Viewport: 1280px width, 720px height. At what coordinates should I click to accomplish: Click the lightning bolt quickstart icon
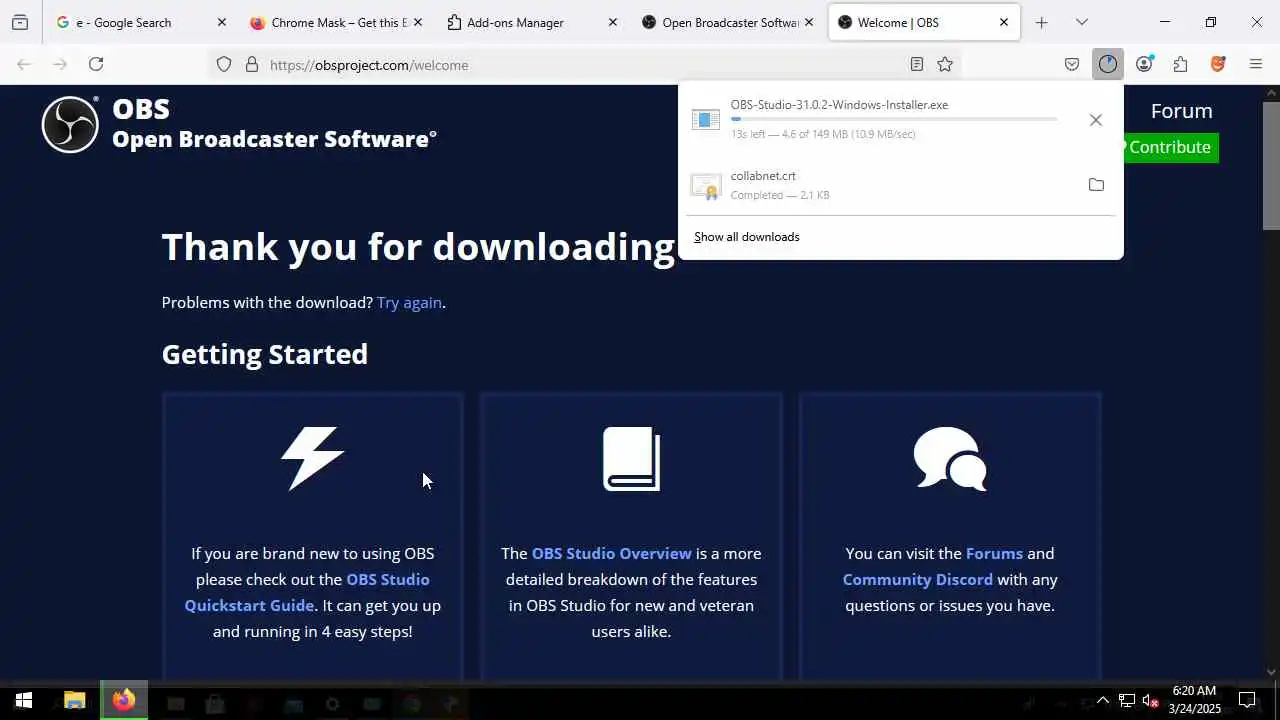point(312,459)
